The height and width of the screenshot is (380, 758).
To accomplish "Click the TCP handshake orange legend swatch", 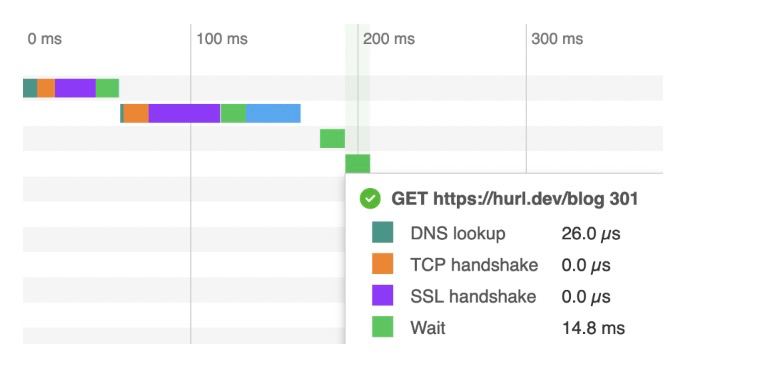I will pos(382,264).
